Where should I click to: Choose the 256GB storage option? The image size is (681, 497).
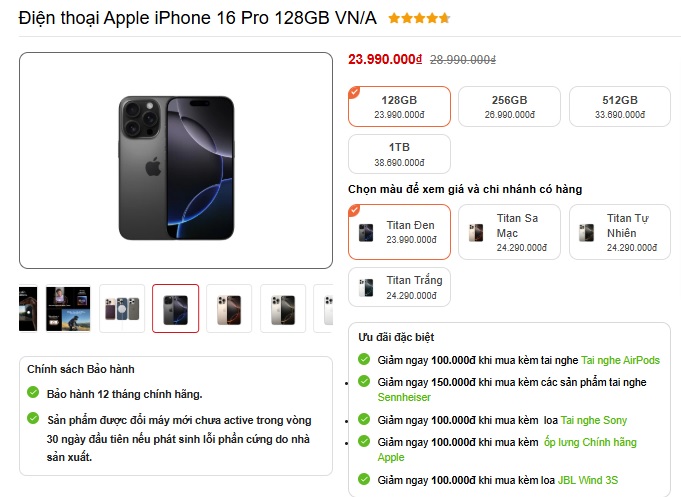click(x=509, y=106)
